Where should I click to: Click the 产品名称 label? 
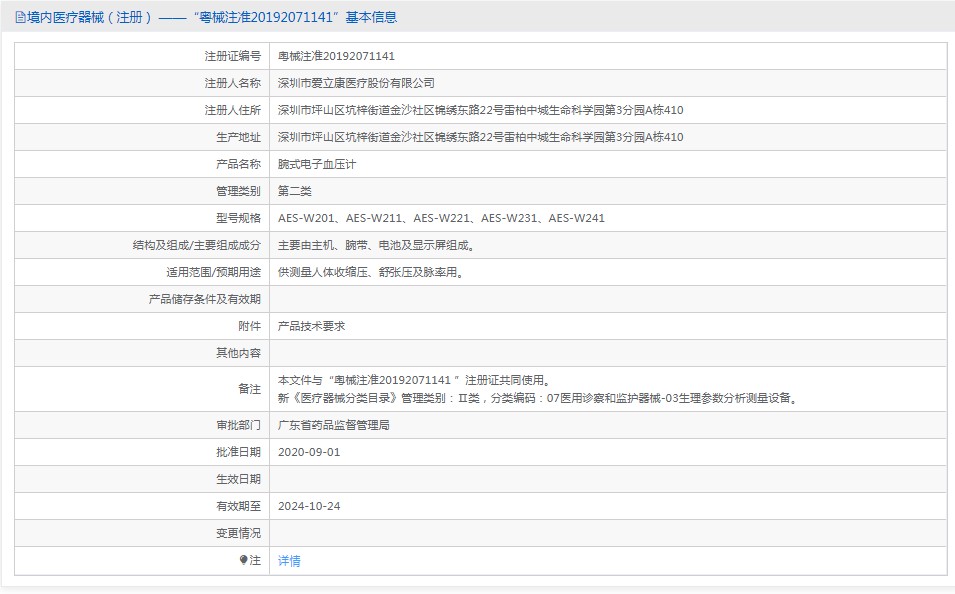click(x=238, y=164)
